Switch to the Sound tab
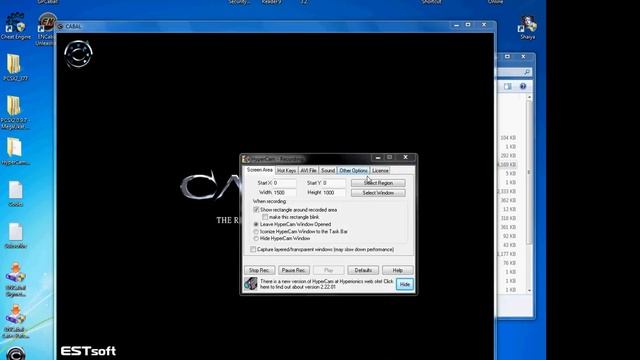The image size is (640, 360). coord(328,171)
